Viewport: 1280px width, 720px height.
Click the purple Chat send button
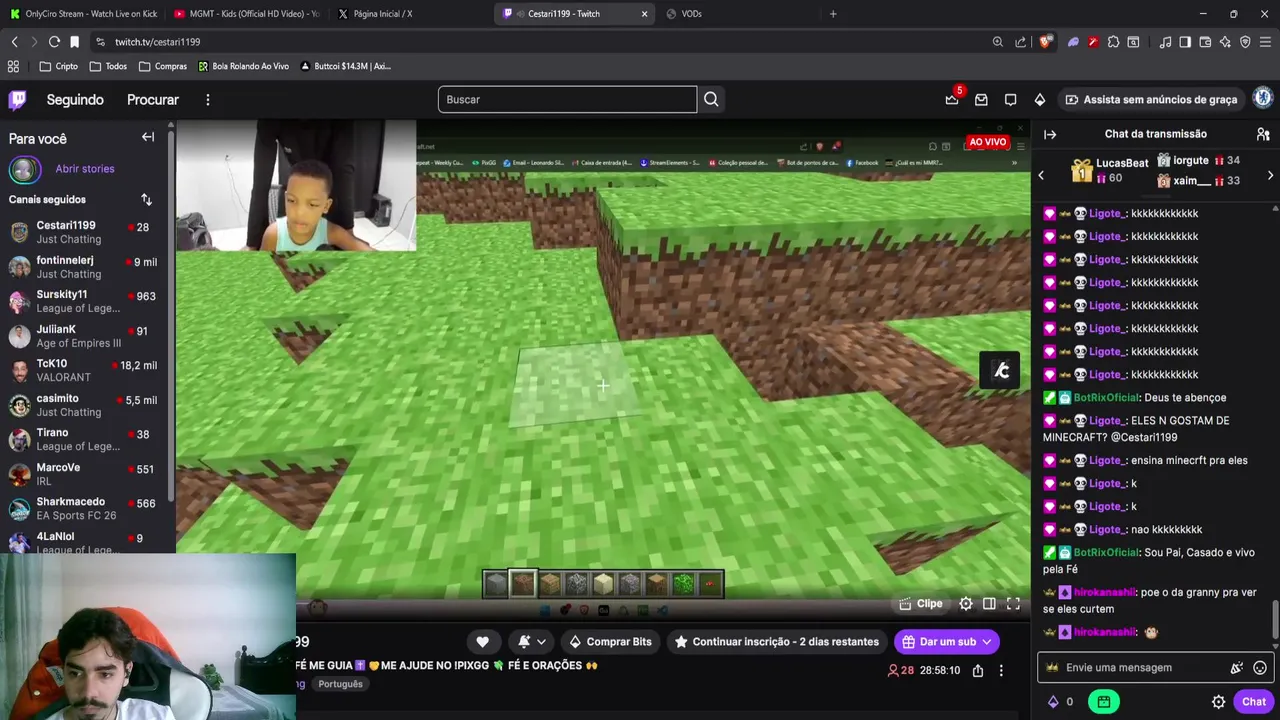point(1254,702)
